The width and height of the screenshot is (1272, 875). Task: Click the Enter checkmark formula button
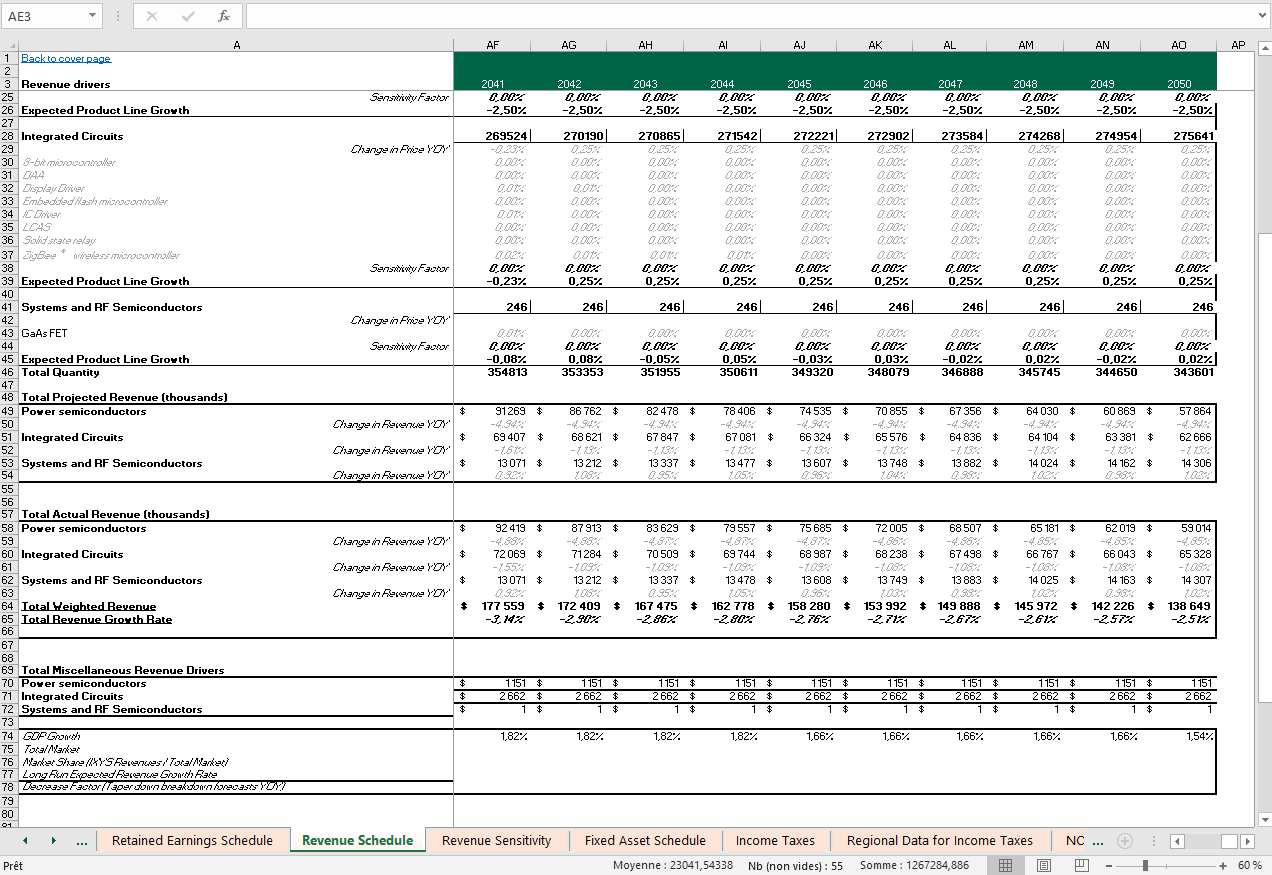pyautogui.click(x=188, y=16)
